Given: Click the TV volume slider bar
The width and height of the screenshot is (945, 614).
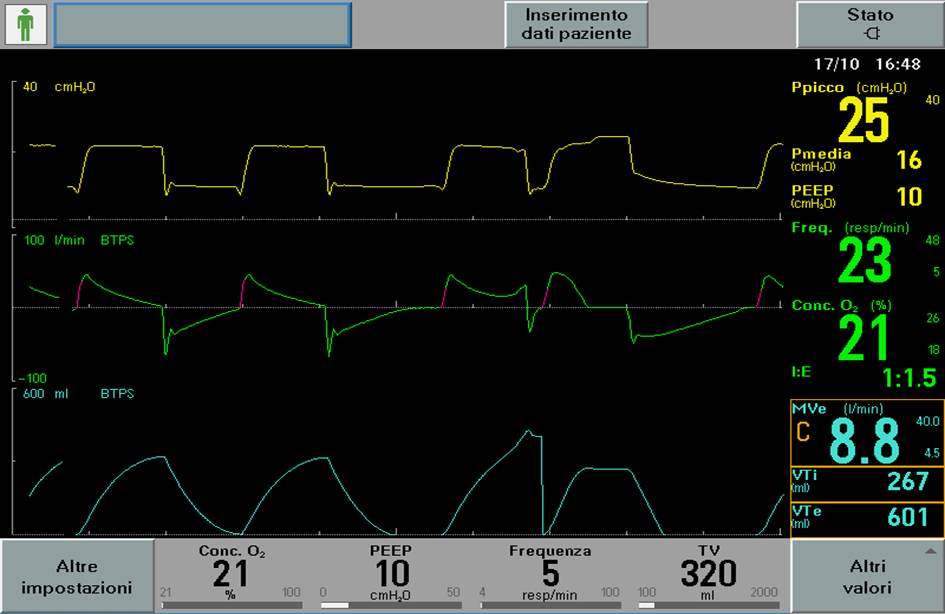Looking at the screenshot, I should 708,605.
